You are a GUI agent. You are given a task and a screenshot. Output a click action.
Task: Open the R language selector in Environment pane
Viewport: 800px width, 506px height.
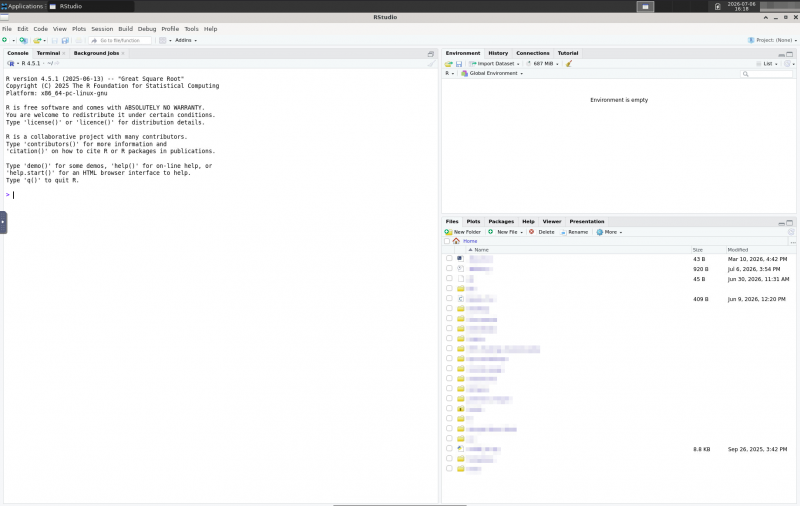point(449,73)
